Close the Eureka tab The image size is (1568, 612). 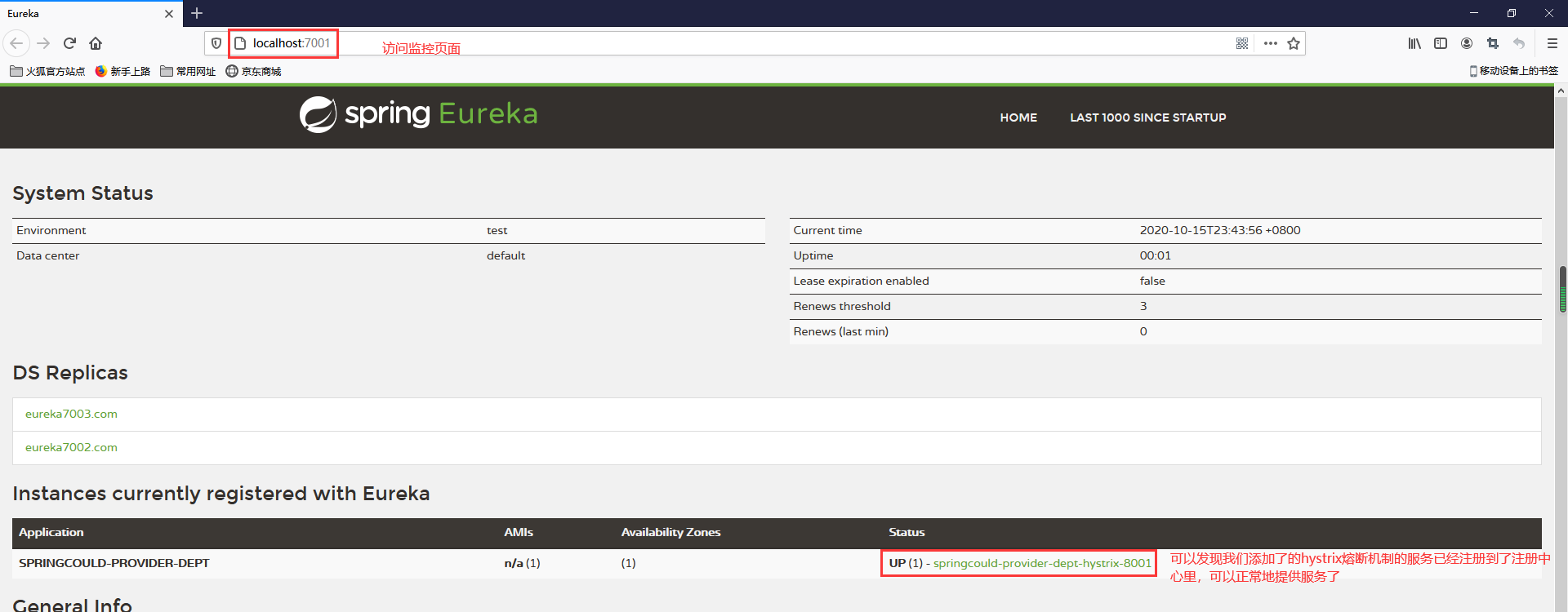click(x=169, y=14)
